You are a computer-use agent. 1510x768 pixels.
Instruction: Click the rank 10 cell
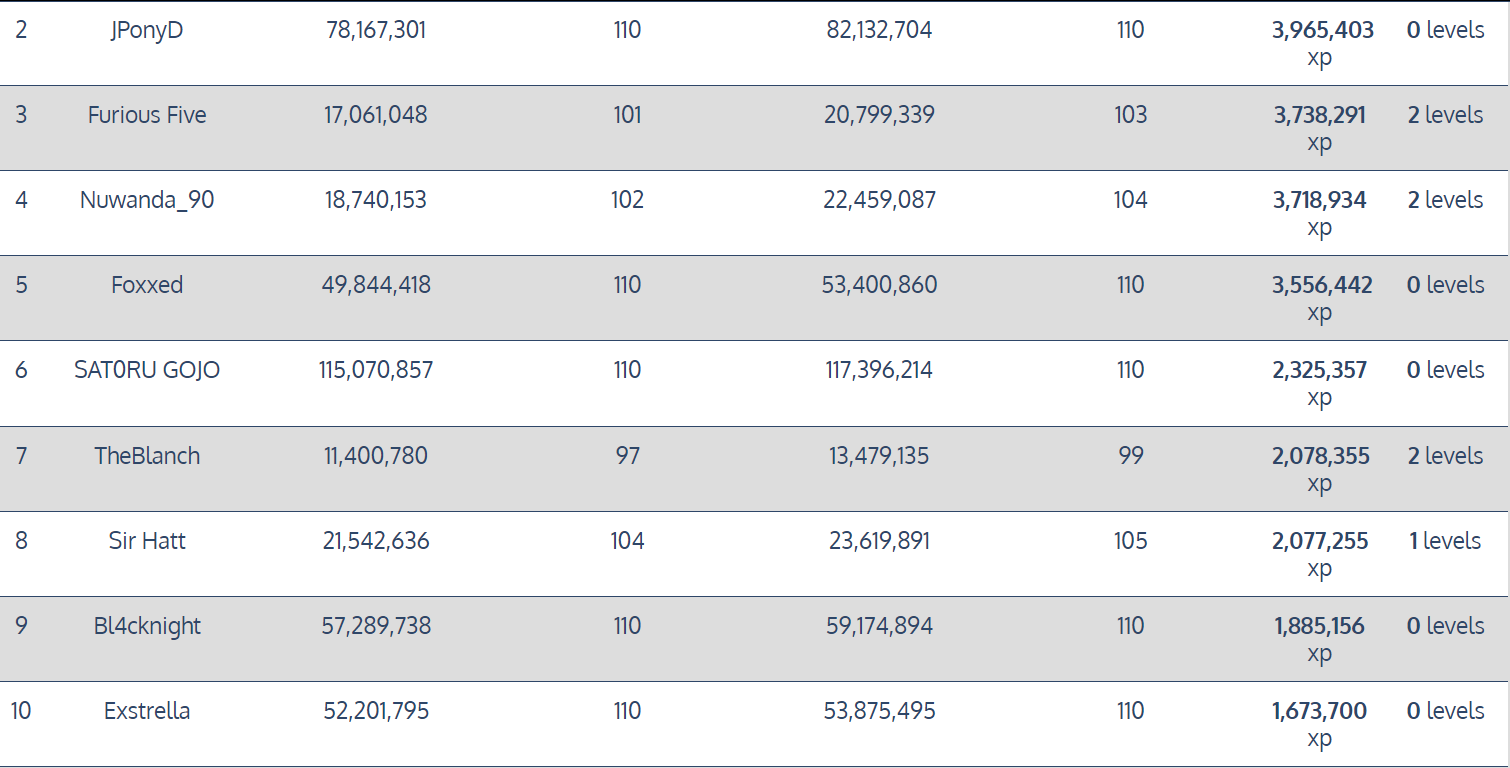21,711
